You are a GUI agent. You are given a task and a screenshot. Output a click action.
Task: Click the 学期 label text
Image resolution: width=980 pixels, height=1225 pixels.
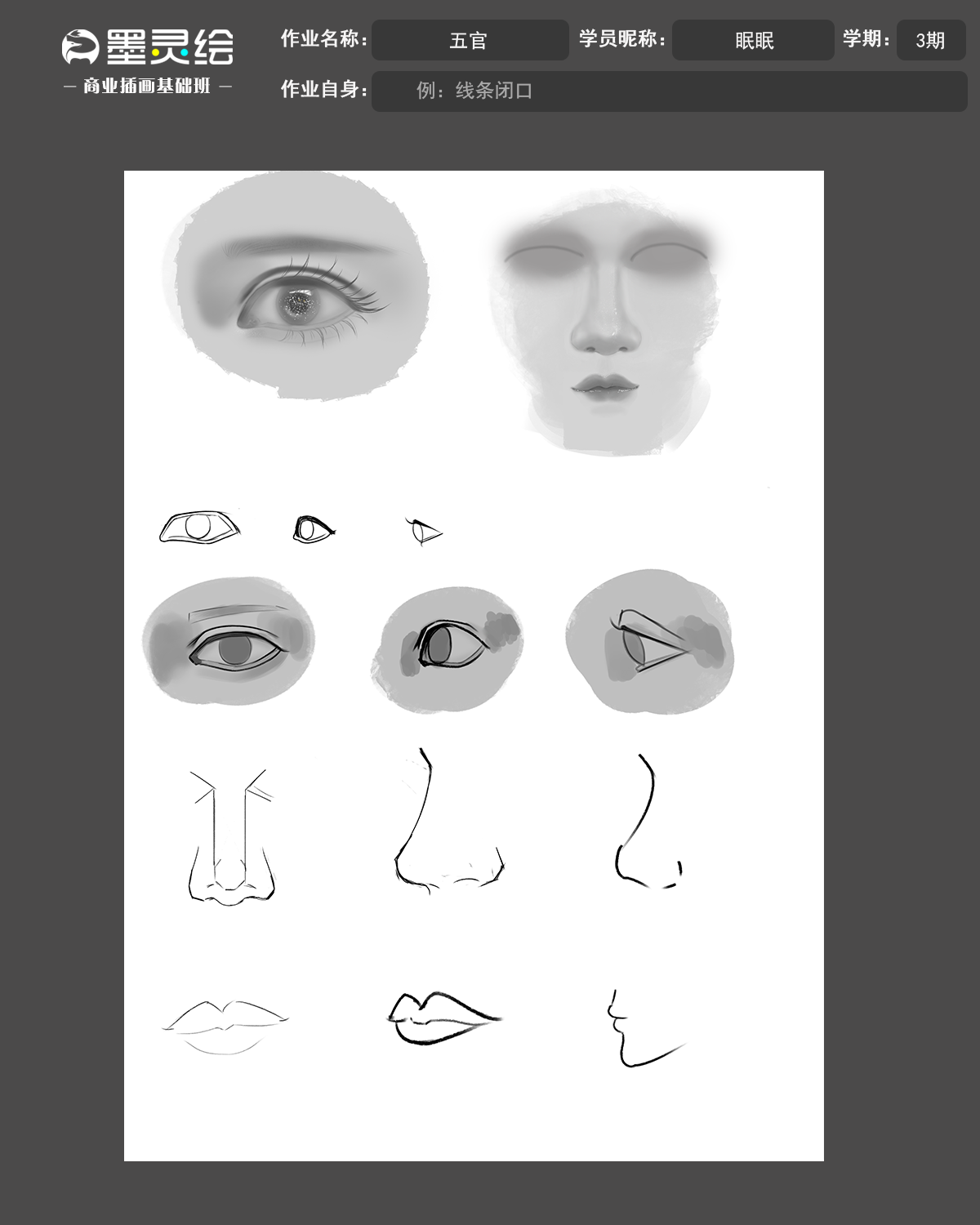pos(866,39)
